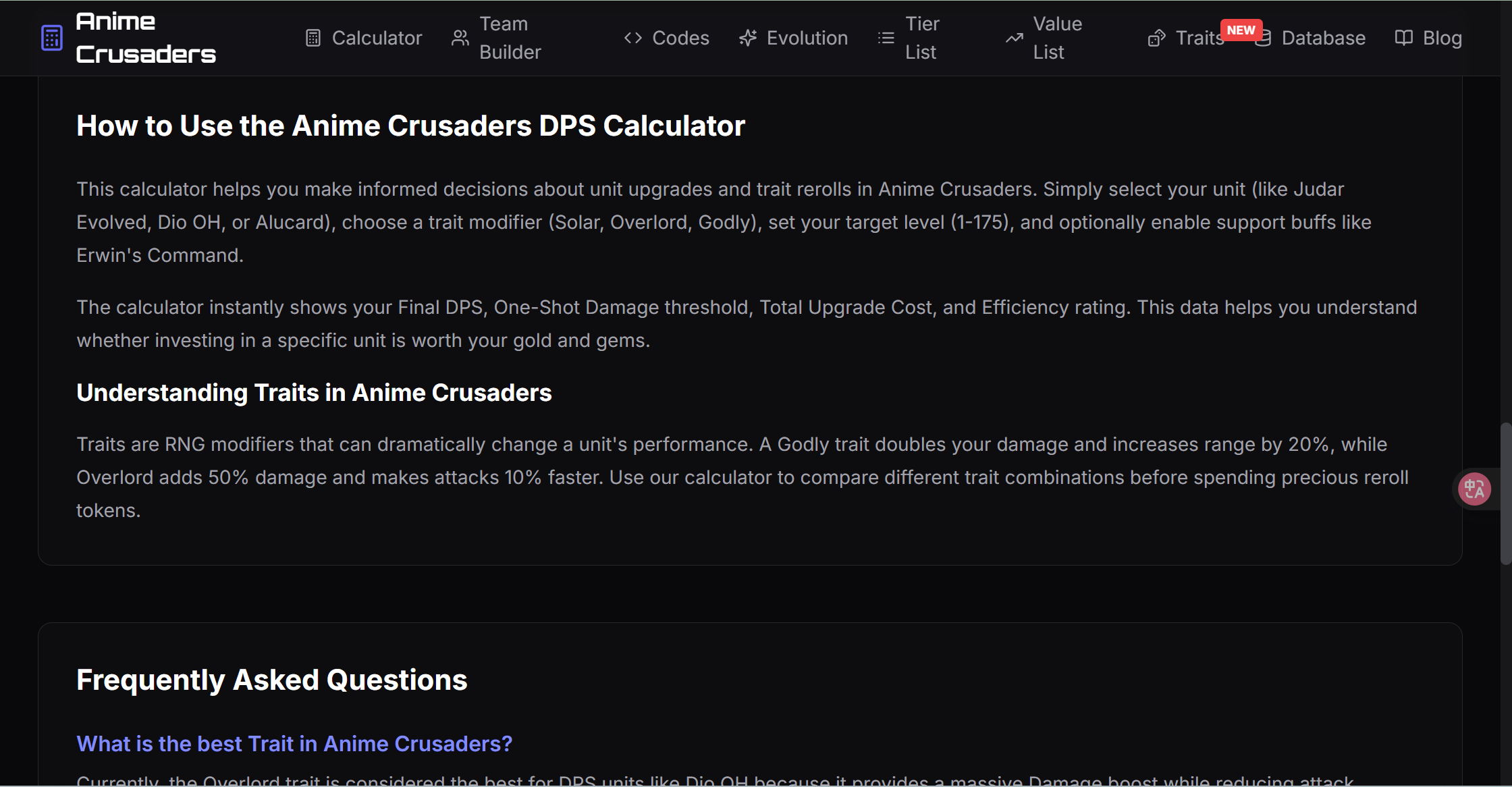The height and width of the screenshot is (787, 1512).
Task: Select the list icon next to Tier List
Action: tap(885, 38)
